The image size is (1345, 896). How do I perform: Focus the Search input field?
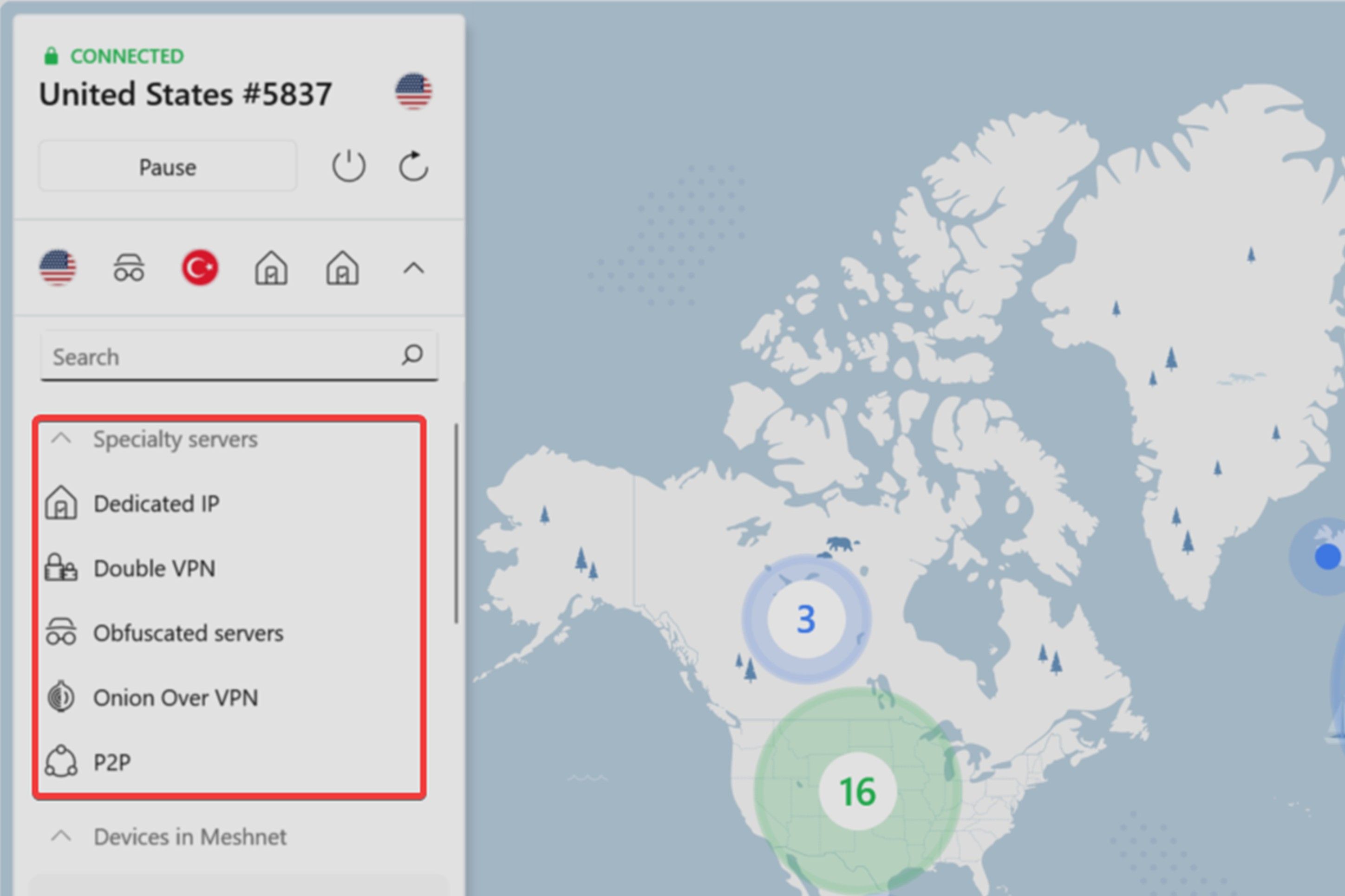[x=240, y=356]
